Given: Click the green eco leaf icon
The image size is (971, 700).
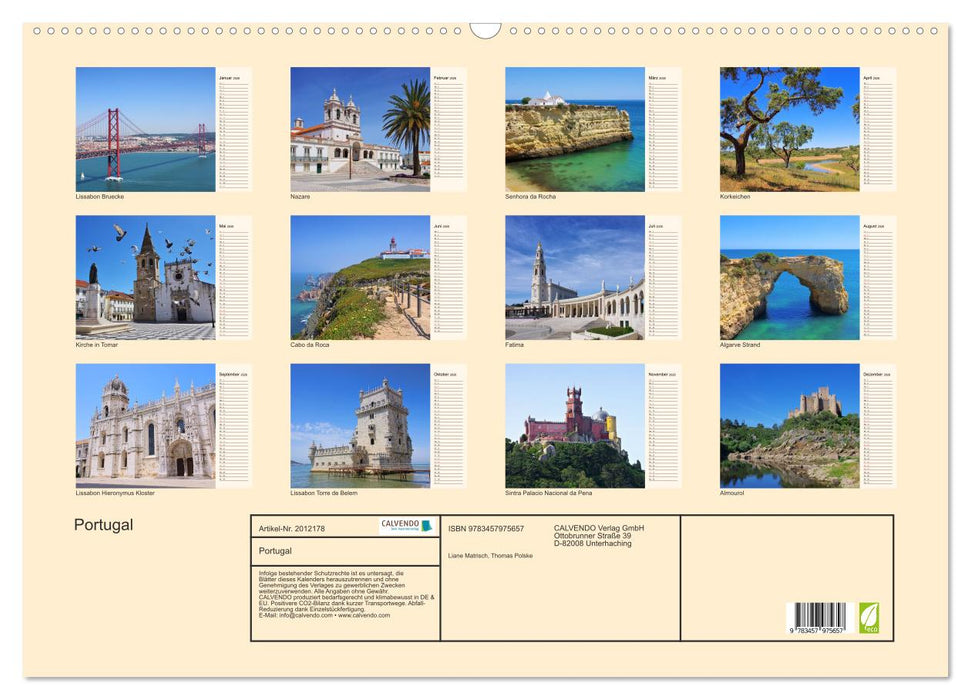Looking at the screenshot, I should click(x=869, y=617).
